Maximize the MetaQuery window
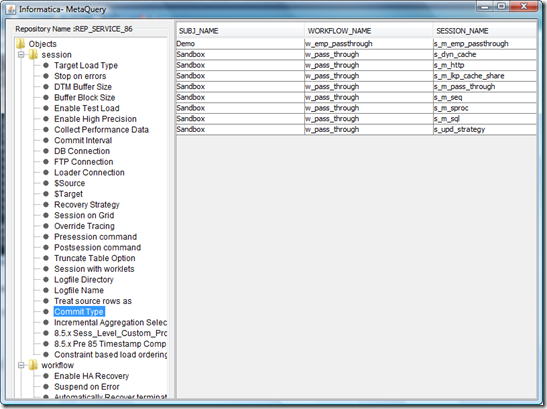 pos(501,7)
